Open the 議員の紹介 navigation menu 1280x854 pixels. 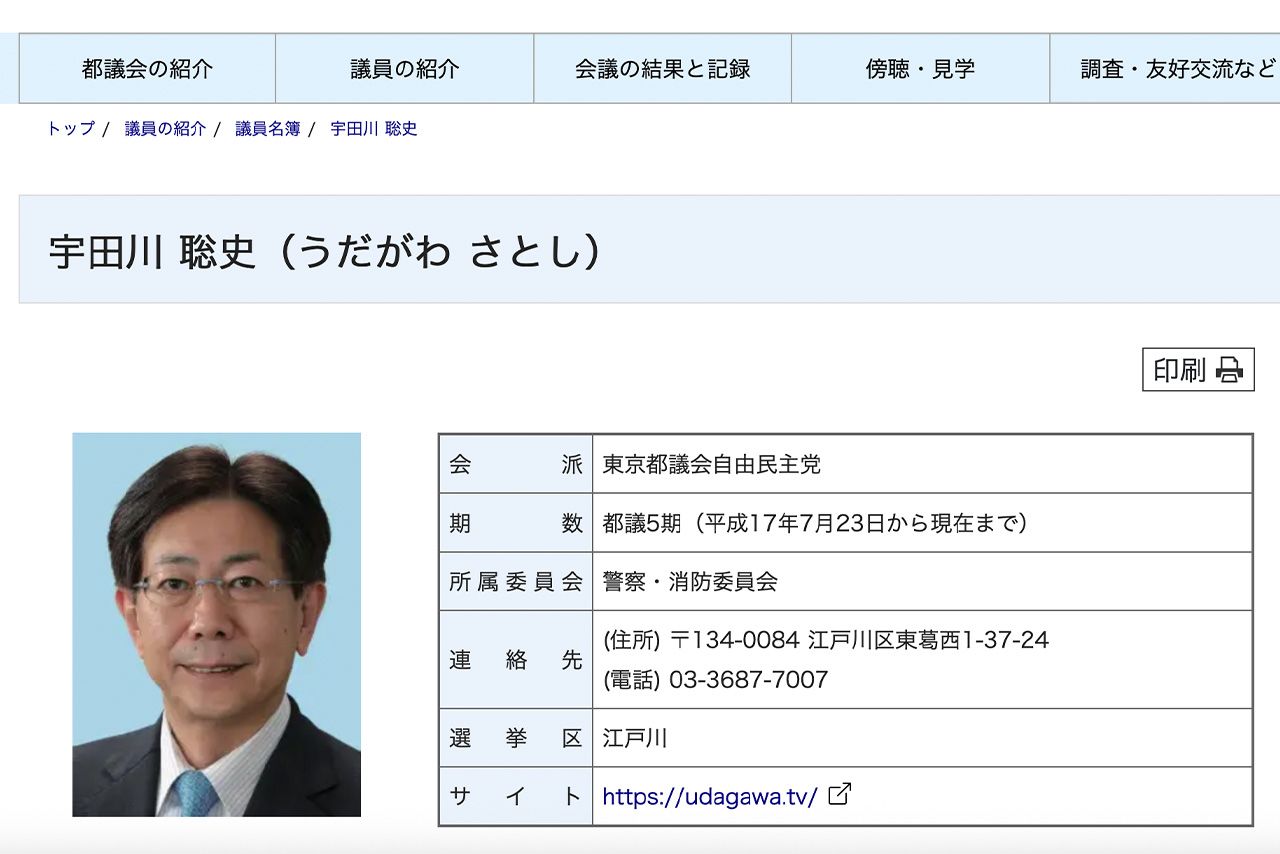404,69
